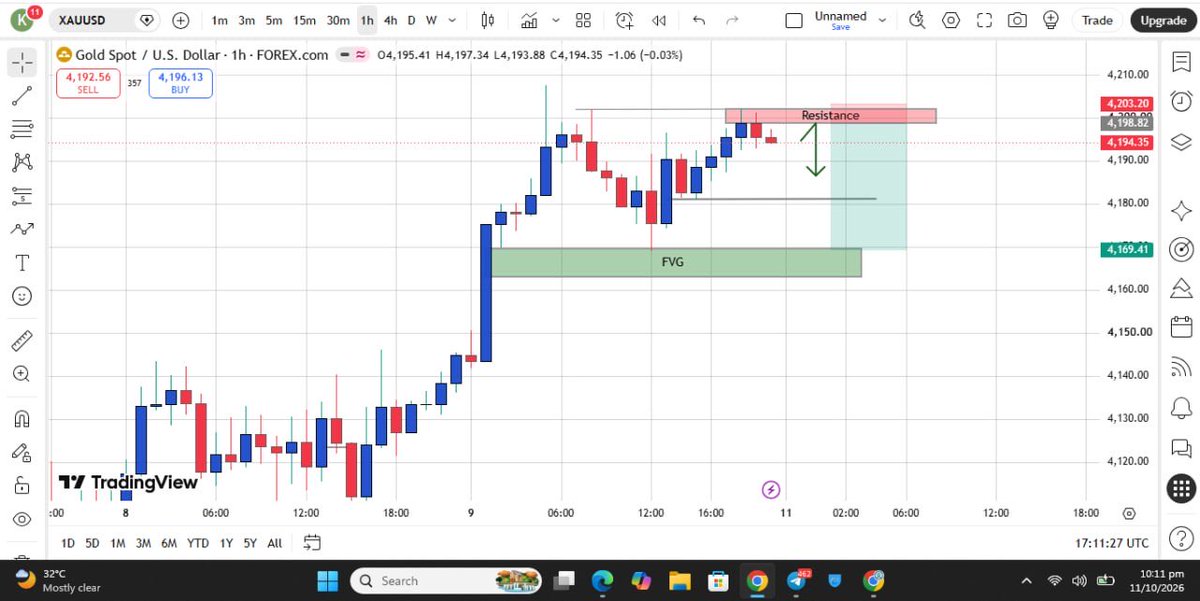Screen dimensions: 1200x601
Task: Switch to the 15m timeframe
Action: pyautogui.click(x=305, y=20)
